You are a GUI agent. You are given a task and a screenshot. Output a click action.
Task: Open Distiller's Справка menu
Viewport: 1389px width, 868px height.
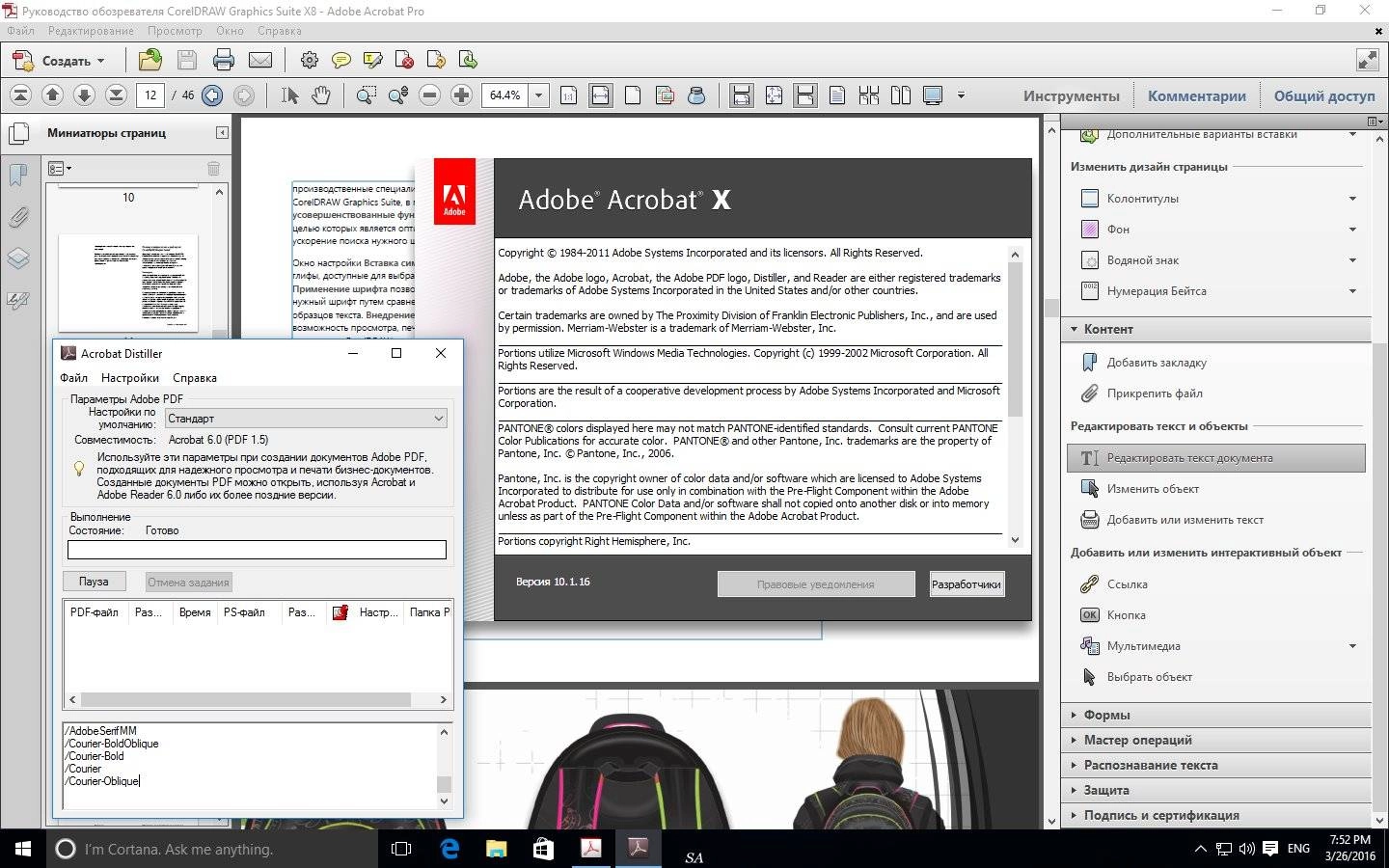pos(195,378)
